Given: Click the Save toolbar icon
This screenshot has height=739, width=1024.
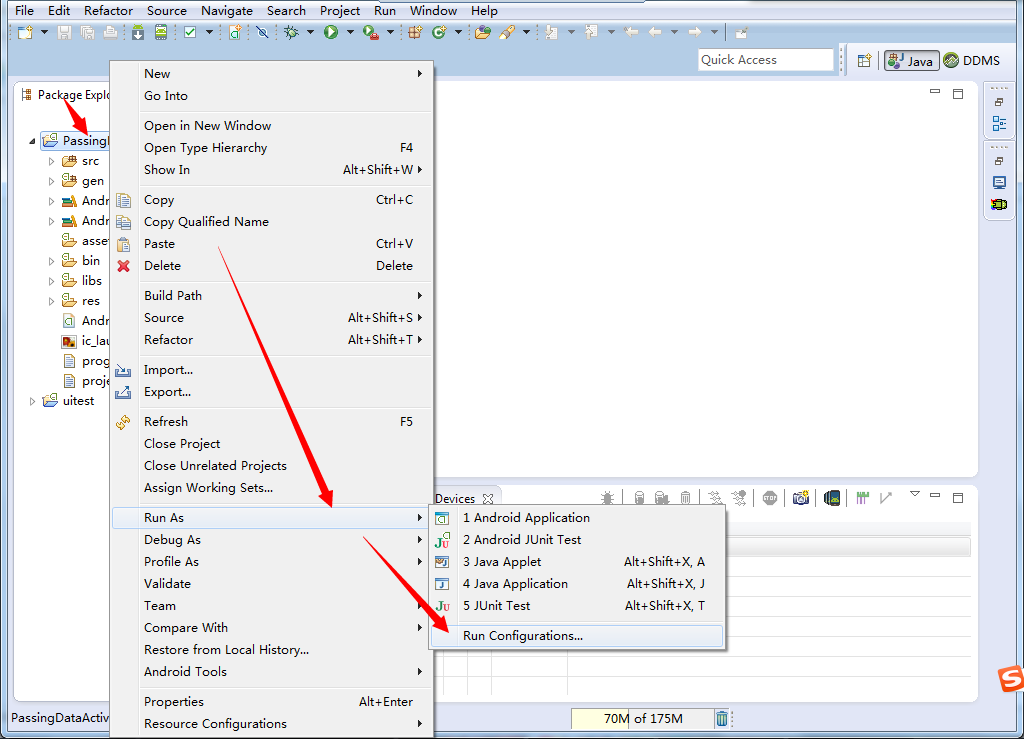Looking at the screenshot, I should (64, 32).
